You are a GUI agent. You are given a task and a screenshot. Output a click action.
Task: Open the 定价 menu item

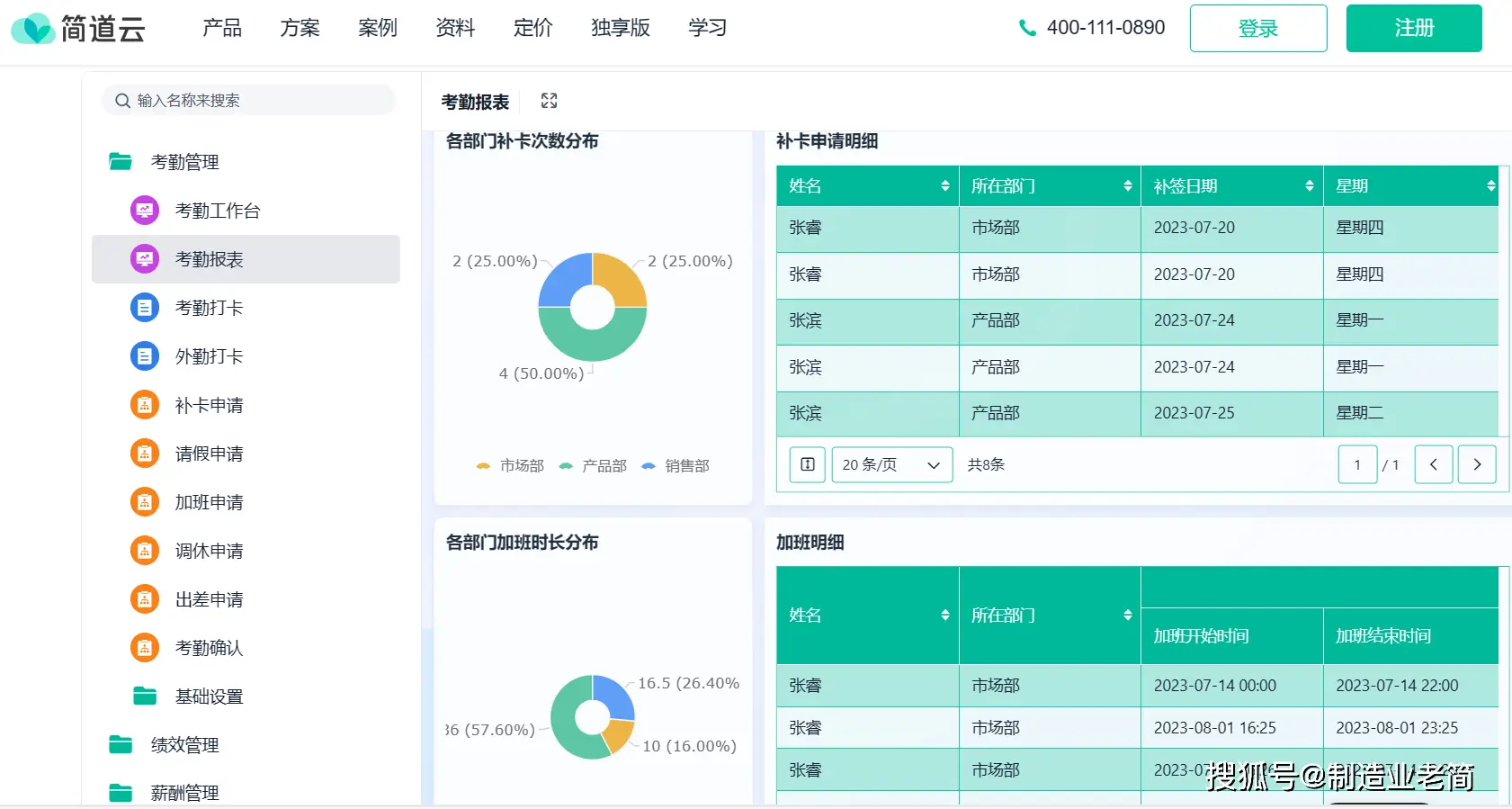[x=533, y=28]
